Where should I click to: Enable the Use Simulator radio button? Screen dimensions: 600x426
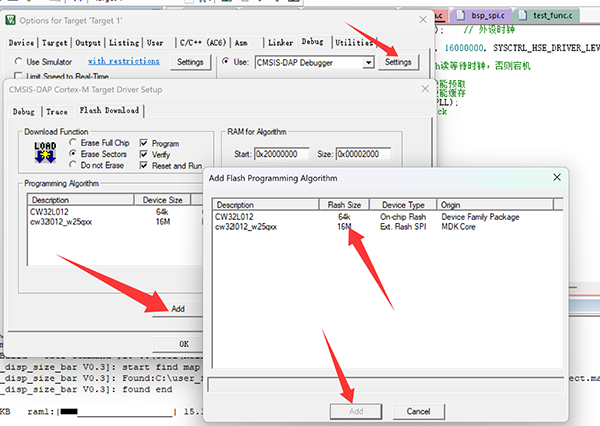[x=19, y=62]
